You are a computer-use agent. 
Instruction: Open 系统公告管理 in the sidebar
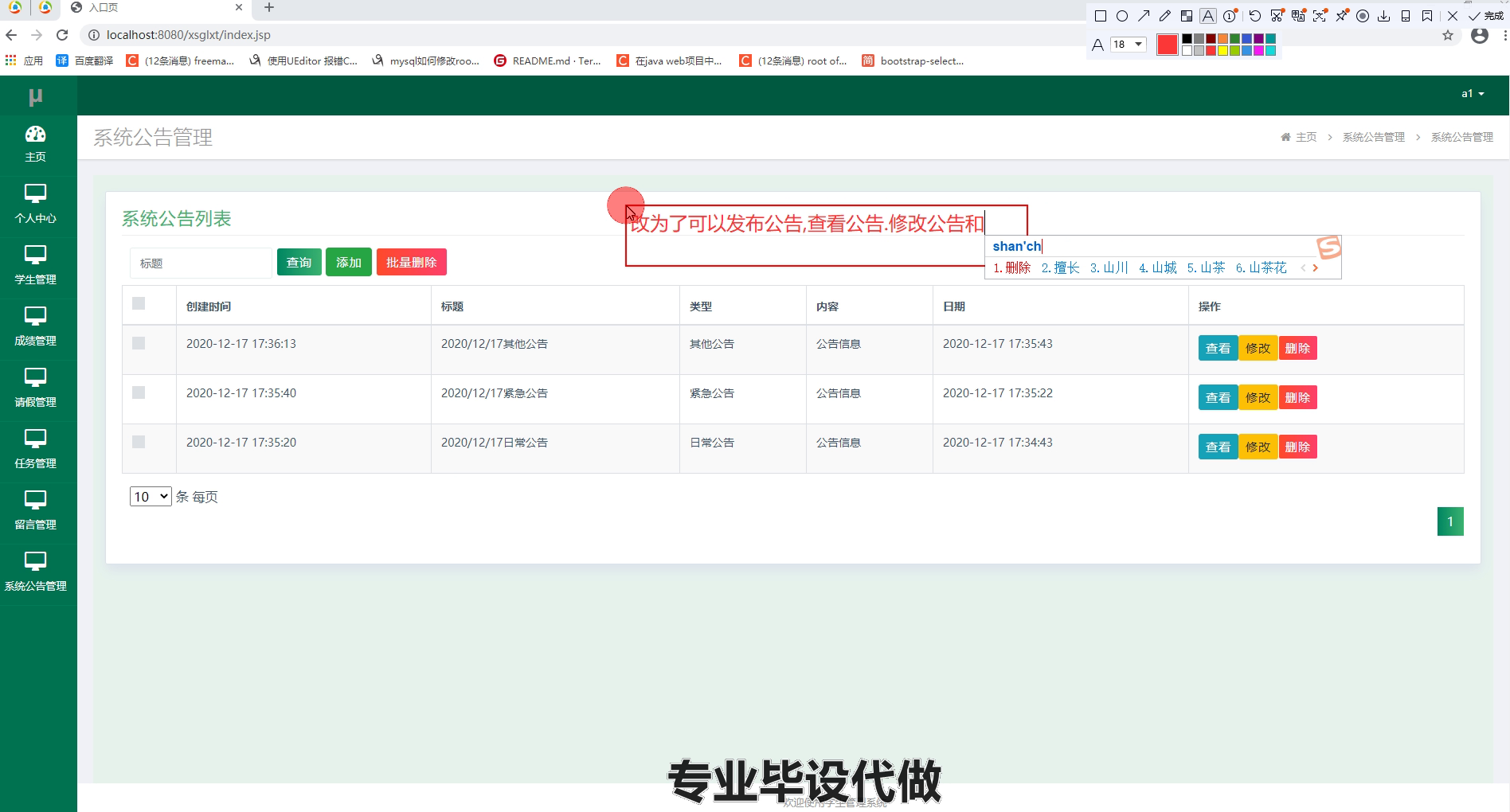[36, 572]
